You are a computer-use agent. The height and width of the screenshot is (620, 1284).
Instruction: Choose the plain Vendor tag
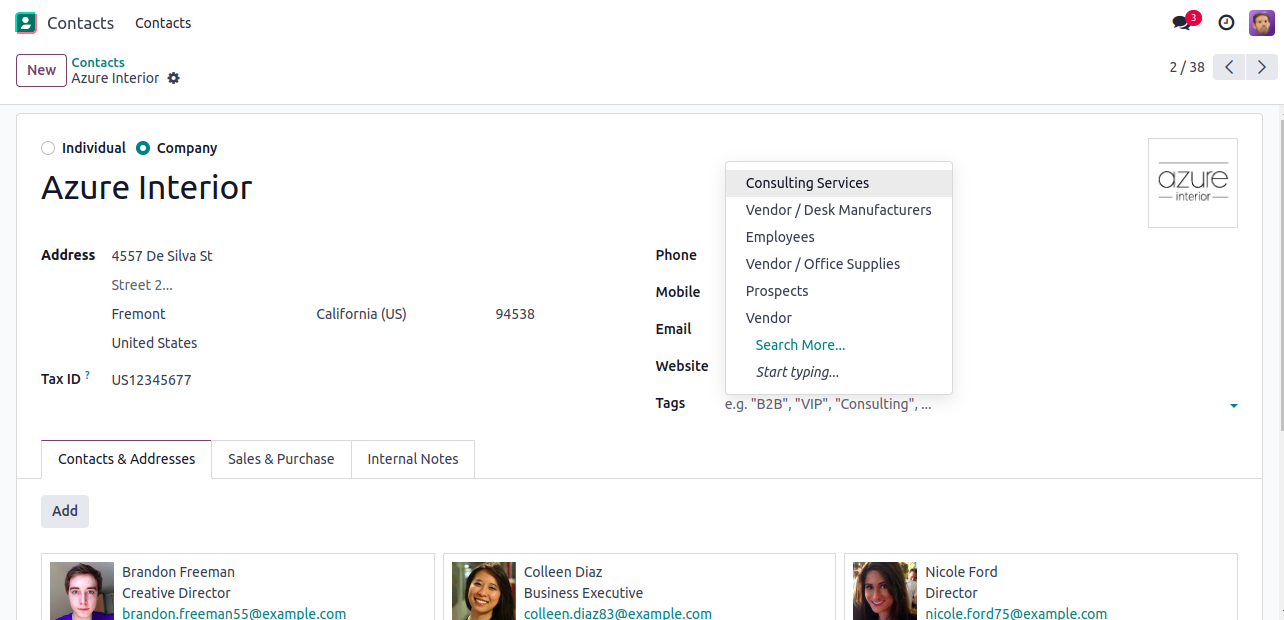[x=839, y=318]
